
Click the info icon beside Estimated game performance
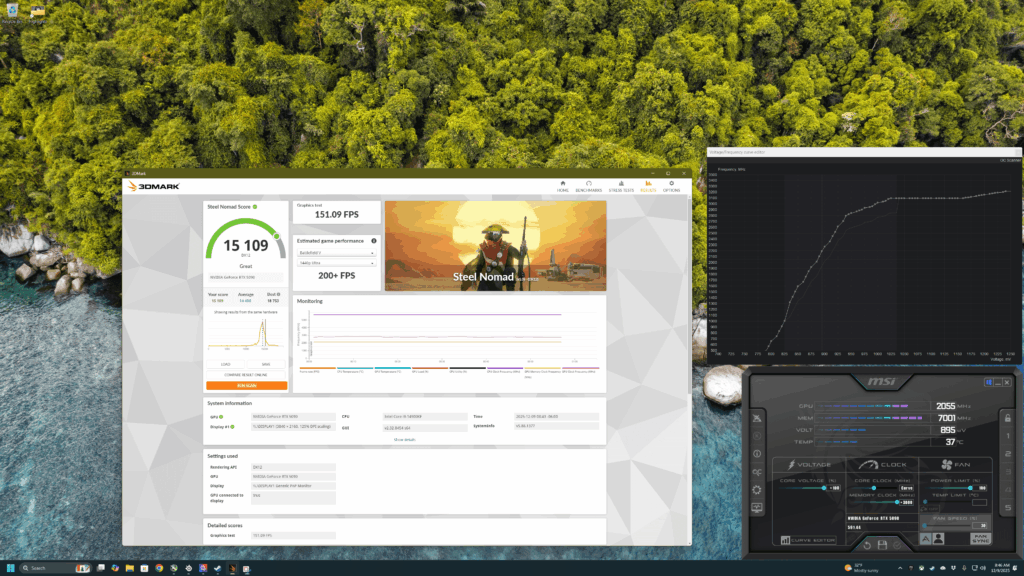(x=374, y=241)
